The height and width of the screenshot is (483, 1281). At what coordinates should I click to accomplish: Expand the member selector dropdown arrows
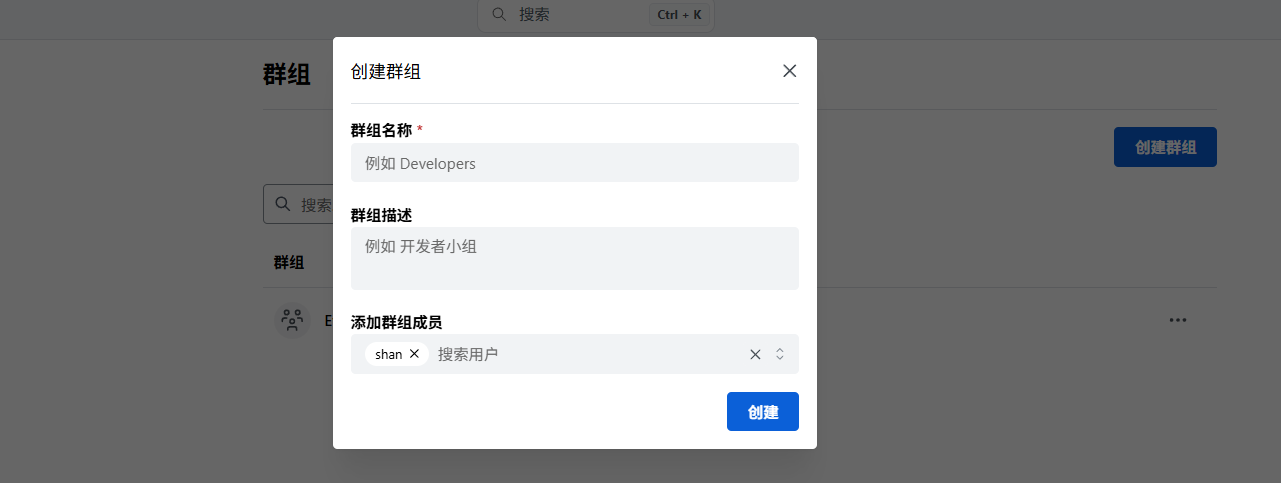click(x=780, y=354)
